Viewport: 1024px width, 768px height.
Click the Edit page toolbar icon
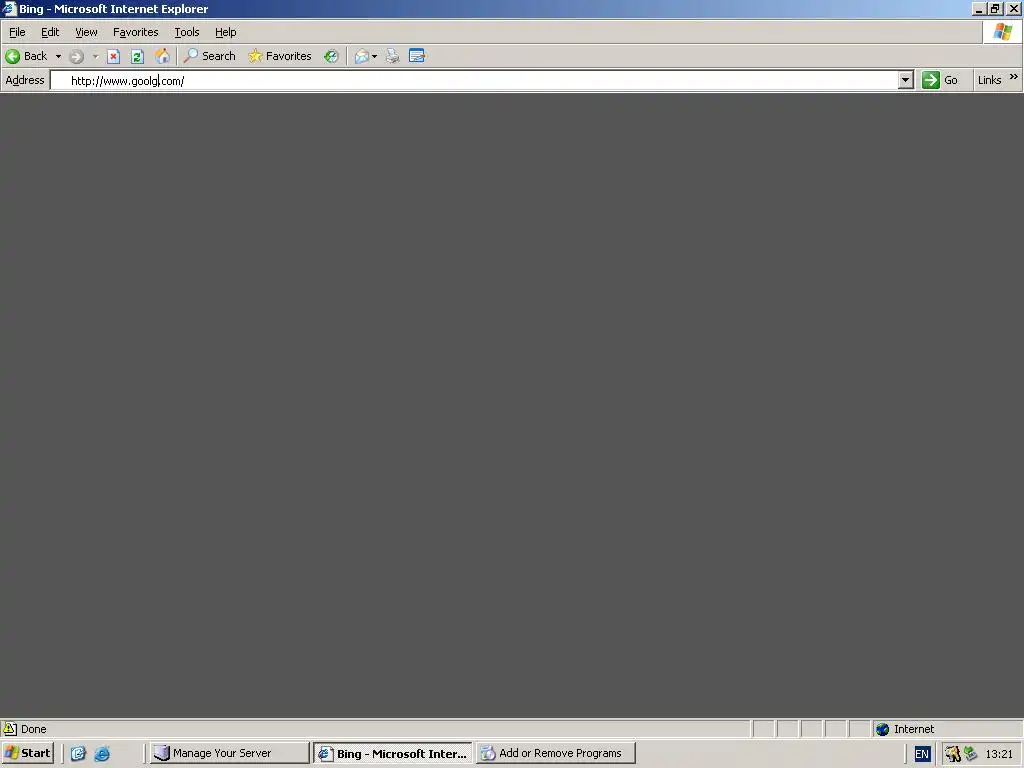point(417,56)
